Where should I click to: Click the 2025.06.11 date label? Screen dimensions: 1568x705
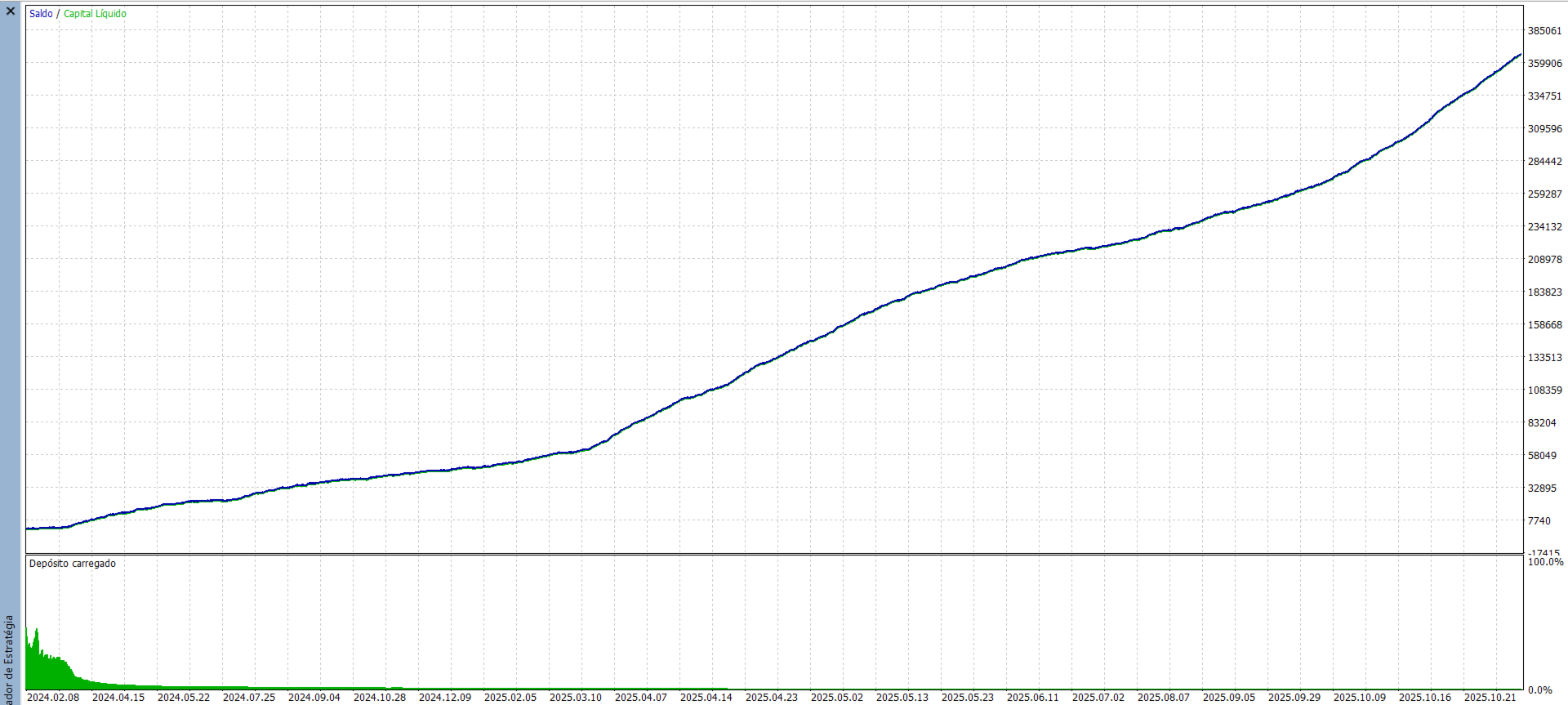[1033, 698]
